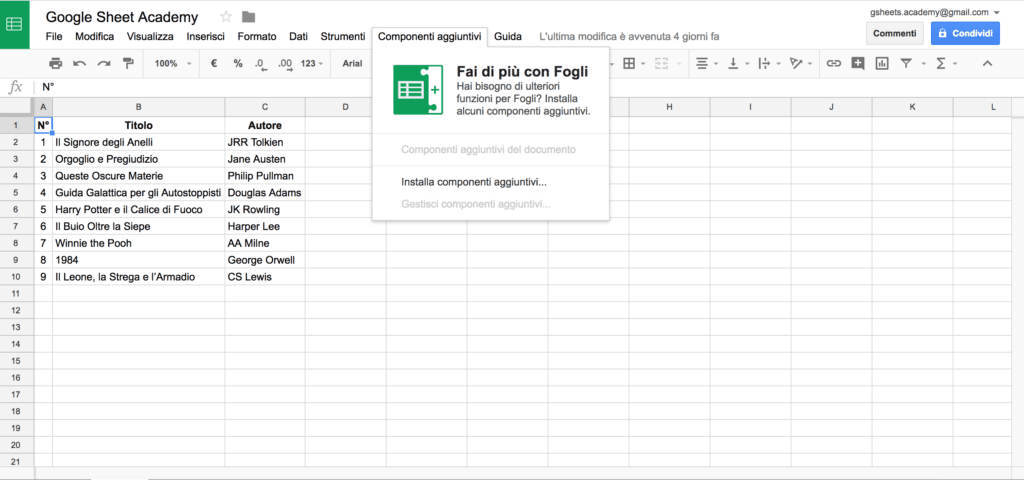
Task: Click the Text wrapping icon
Action: (764, 63)
